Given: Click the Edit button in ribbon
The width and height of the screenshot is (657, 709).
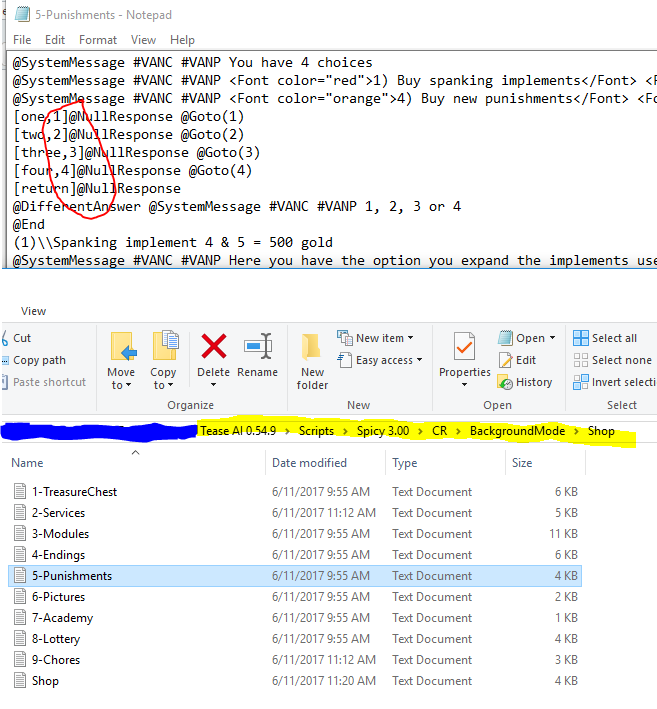Looking at the screenshot, I should (517, 360).
